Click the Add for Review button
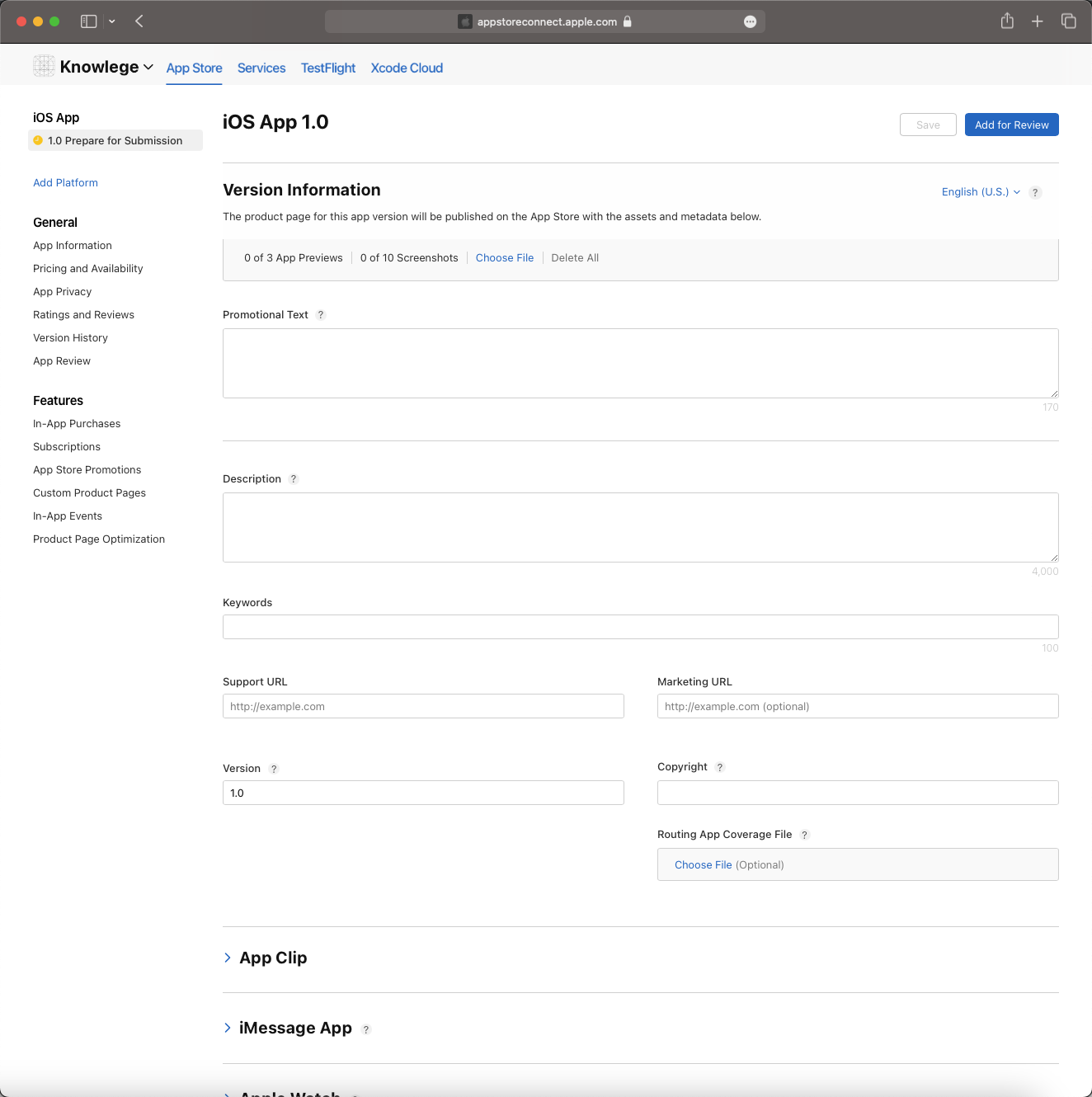This screenshot has width=1092, height=1097. tap(1012, 125)
